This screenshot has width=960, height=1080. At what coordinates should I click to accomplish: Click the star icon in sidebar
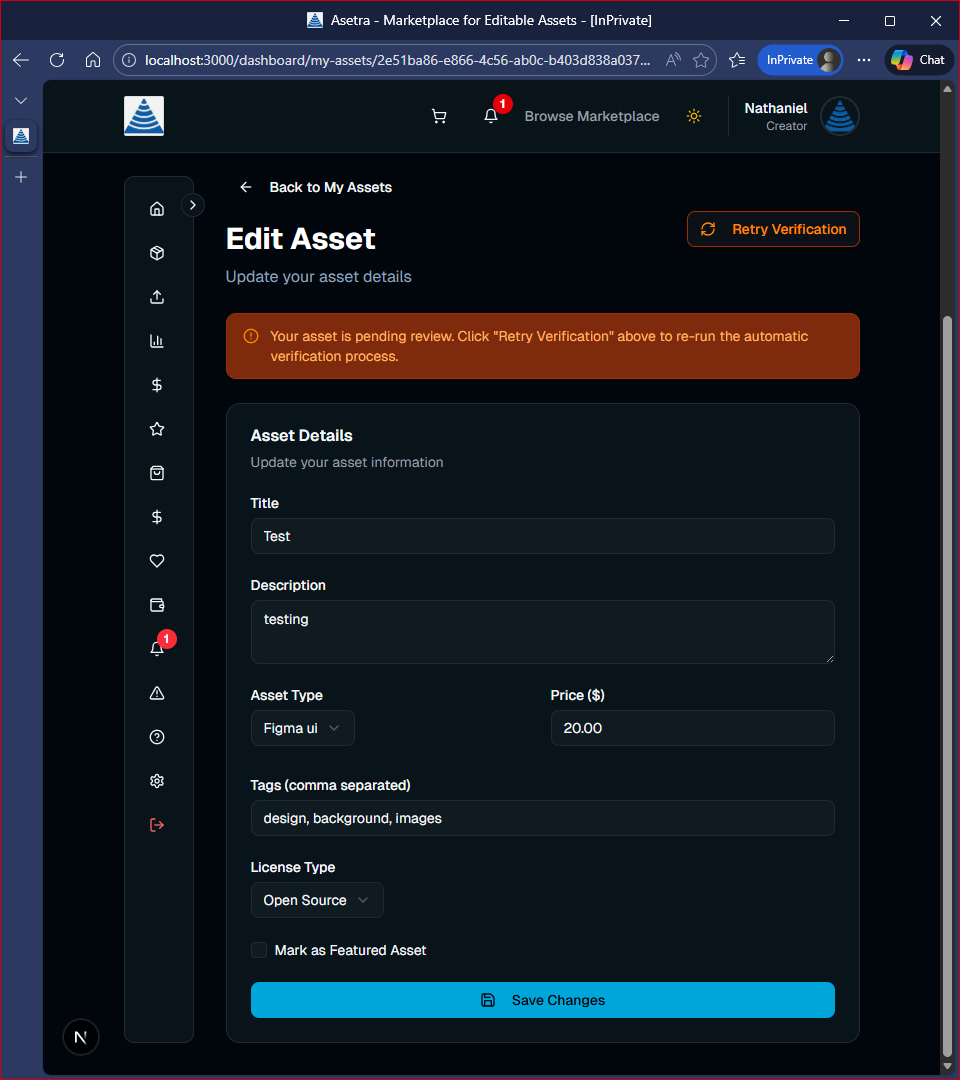(x=157, y=429)
